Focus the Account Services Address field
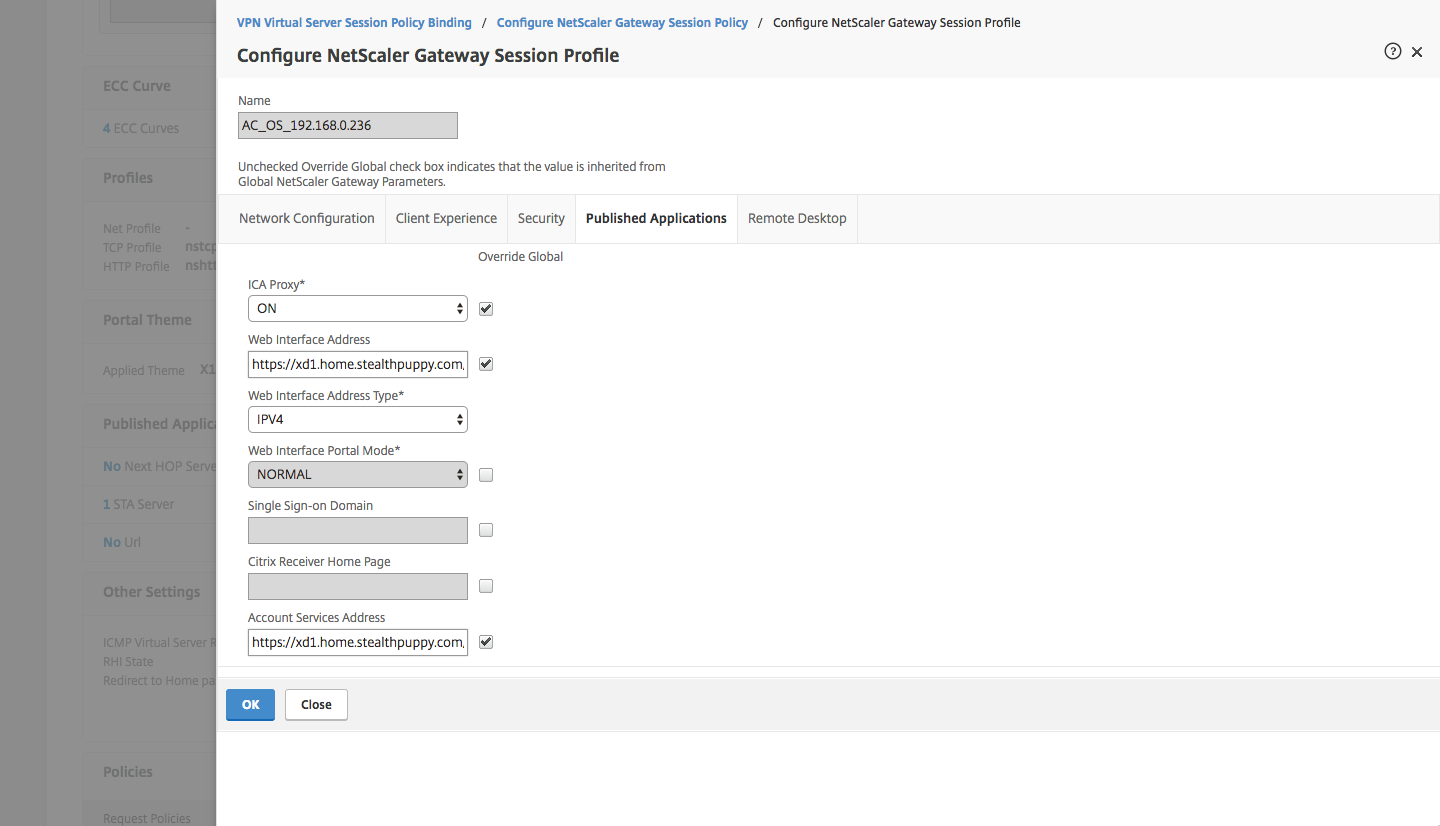The height and width of the screenshot is (826, 1440). (x=358, y=642)
